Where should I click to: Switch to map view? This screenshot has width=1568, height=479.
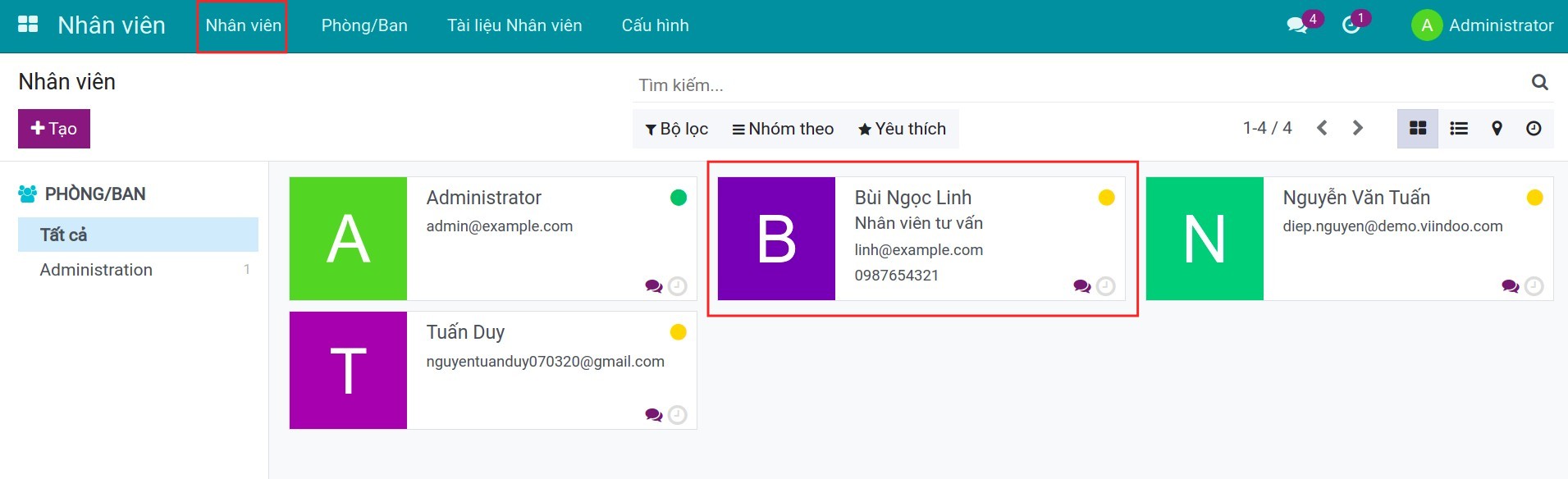click(x=1497, y=128)
